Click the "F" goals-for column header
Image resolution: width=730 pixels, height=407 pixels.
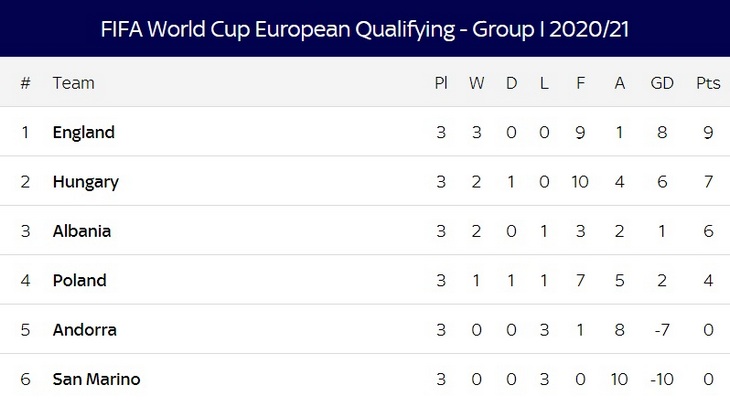(582, 83)
